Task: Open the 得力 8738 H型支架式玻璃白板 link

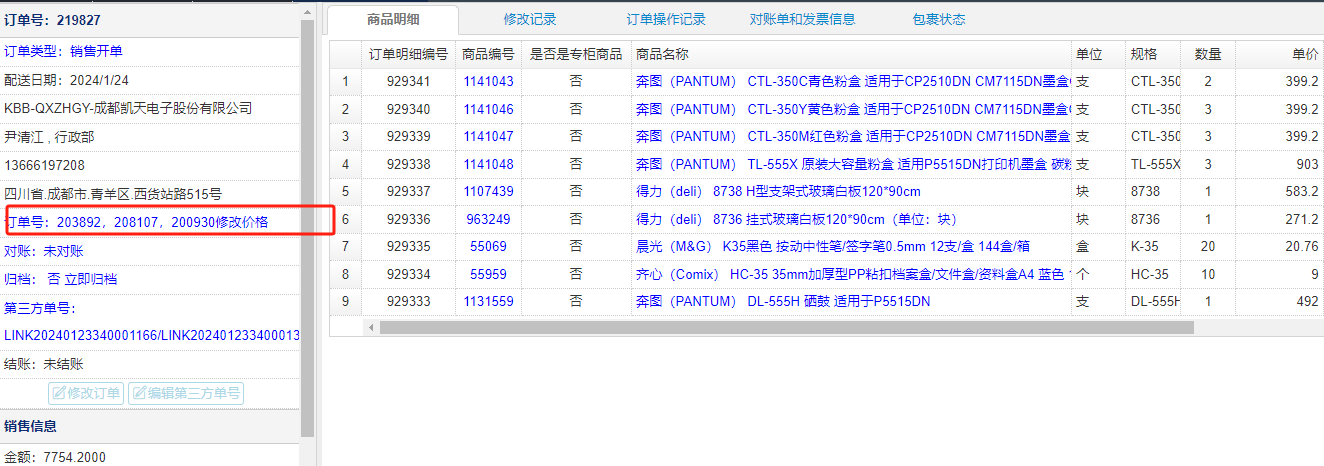Action: (x=777, y=191)
